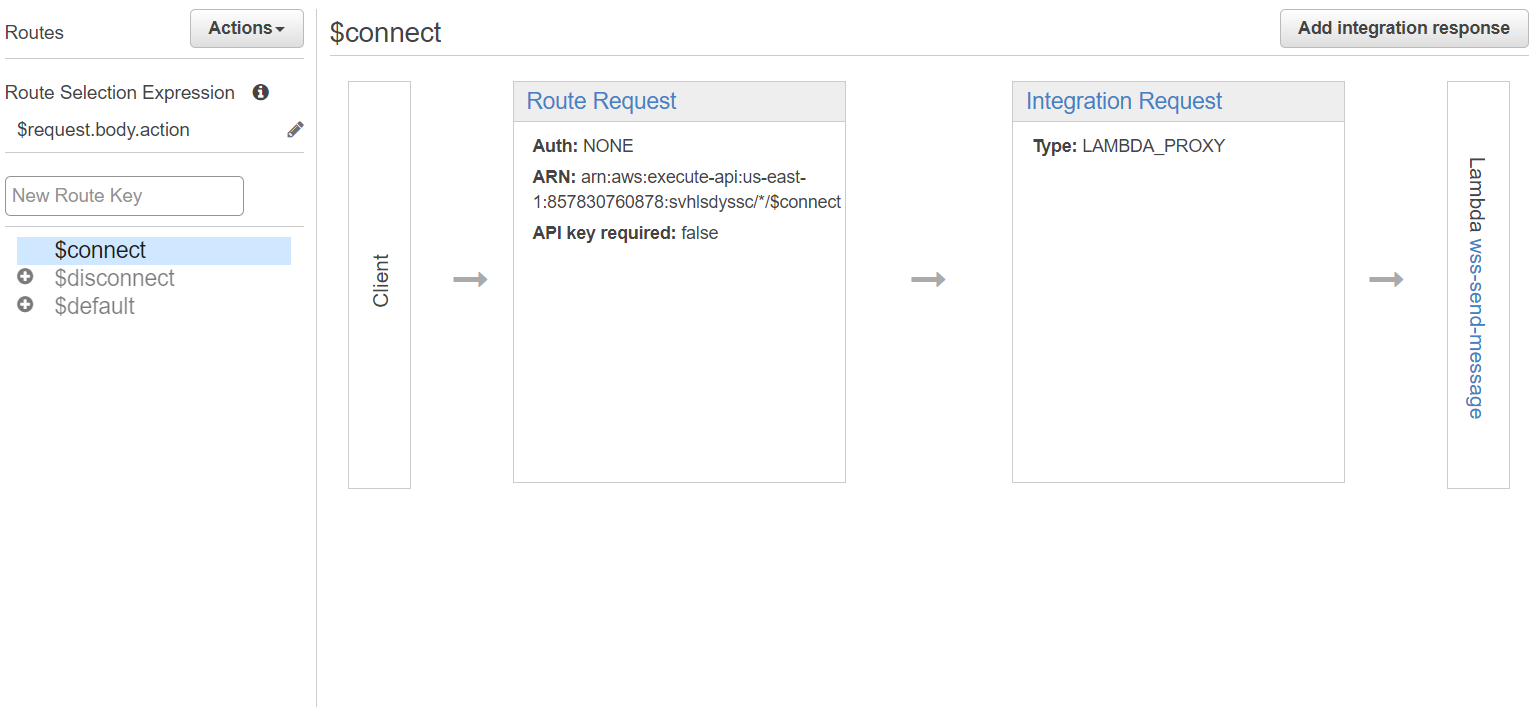Click the Client box
This screenshot has height=707, width=1540.
[x=379, y=284]
